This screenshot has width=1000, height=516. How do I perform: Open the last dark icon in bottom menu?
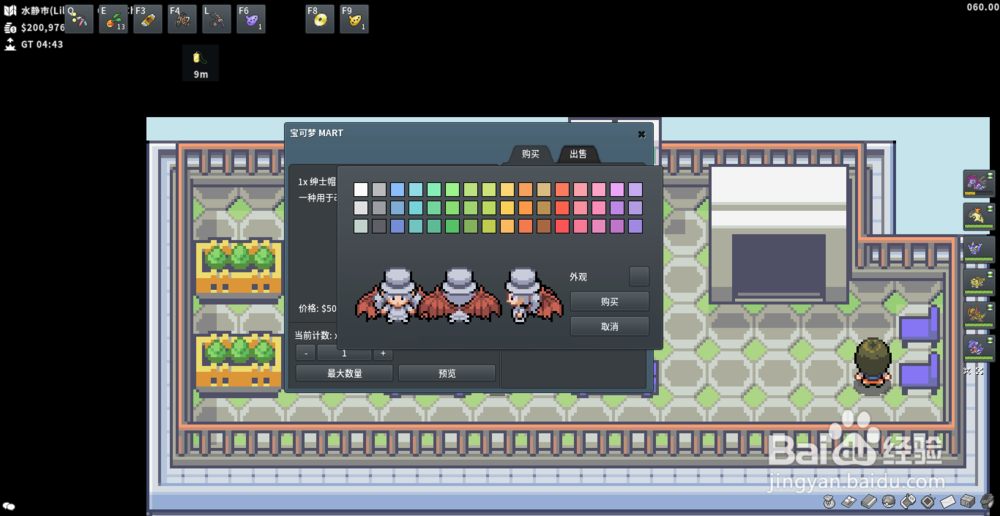(x=987, y=501)
